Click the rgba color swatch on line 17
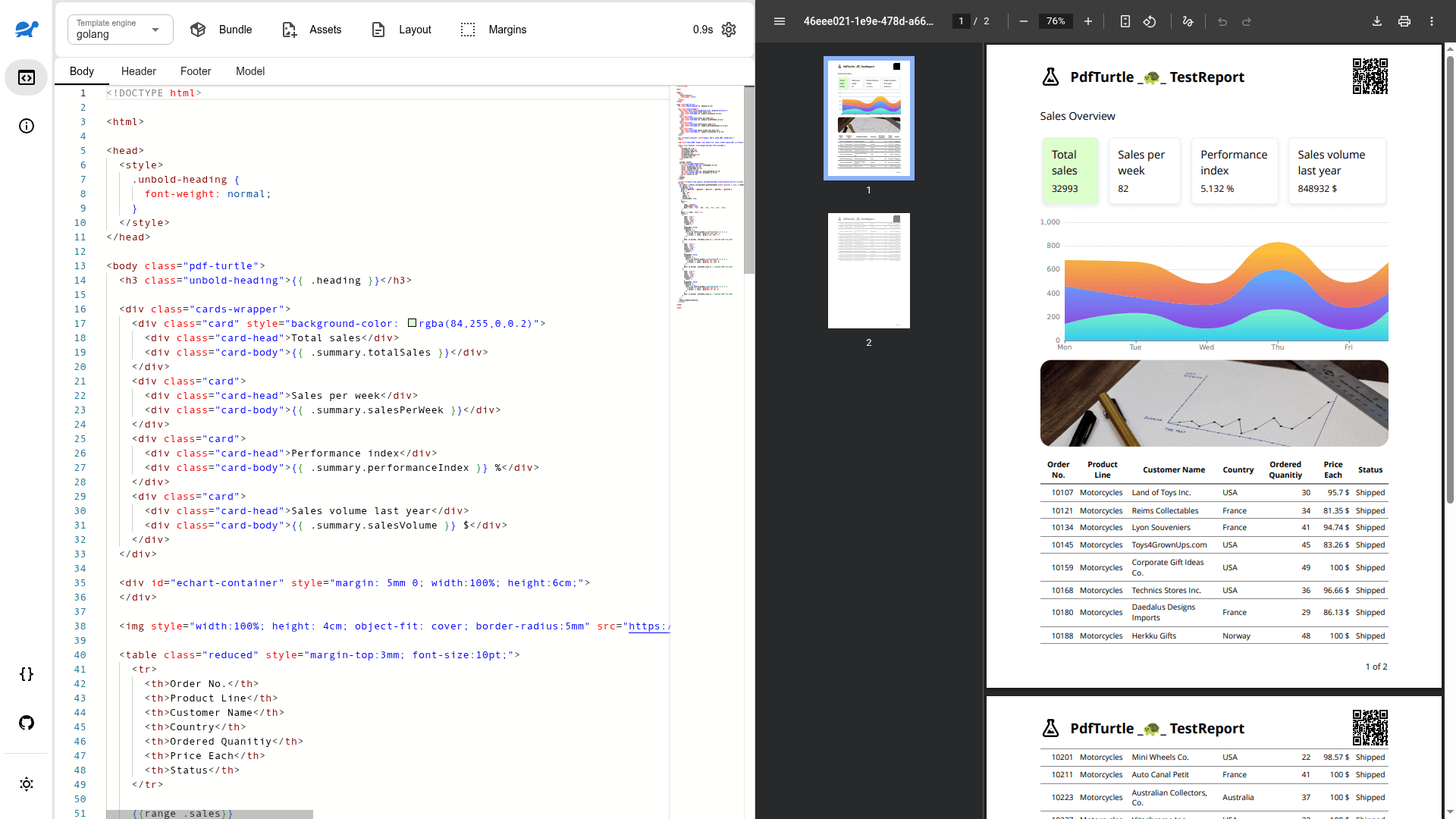The width and height of the screenshot is (1456, 819). click(412, 323)
